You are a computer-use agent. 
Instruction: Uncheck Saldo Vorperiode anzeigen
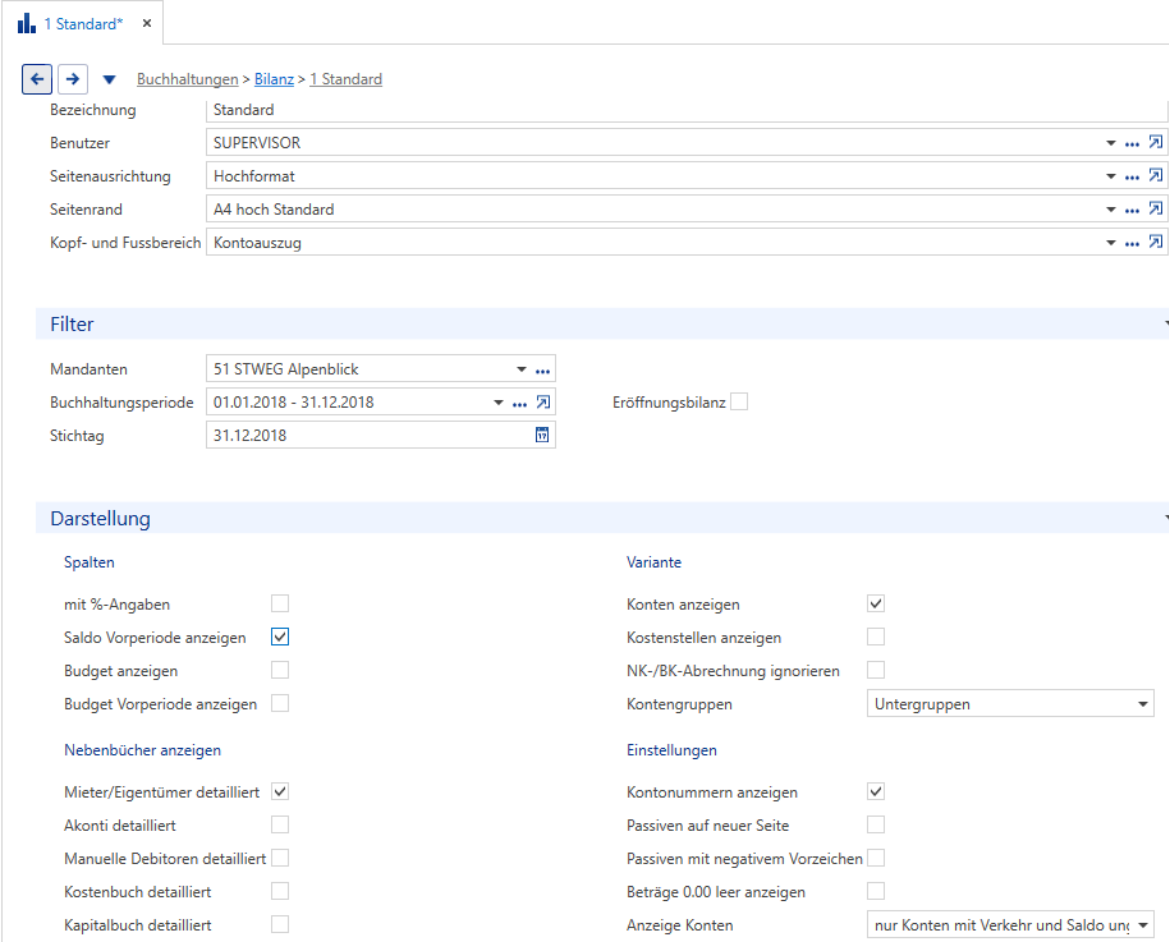tap(280, 637)
